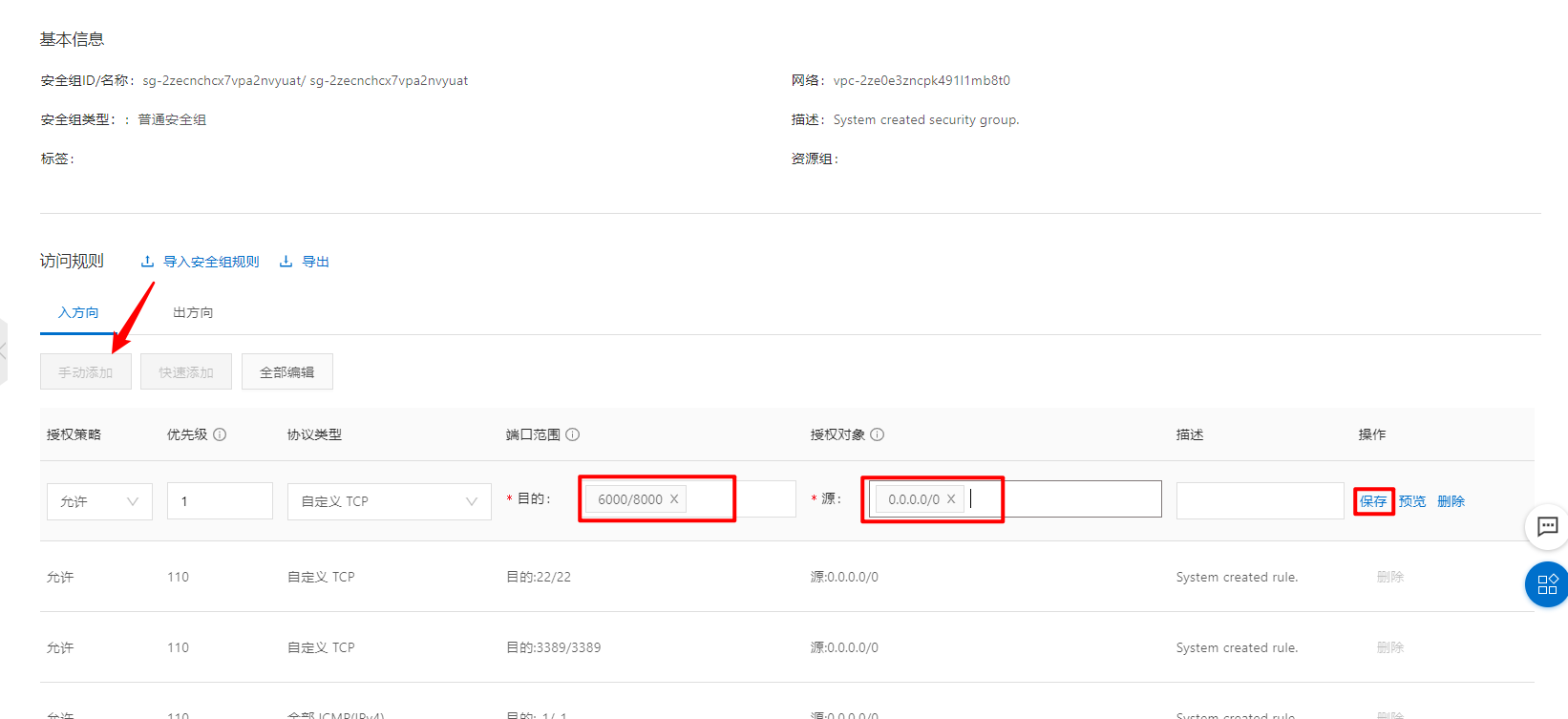This screenshot has height=719, width=1568.
Task: Click the 手动添加 button
Action: (x=86, y=371)
